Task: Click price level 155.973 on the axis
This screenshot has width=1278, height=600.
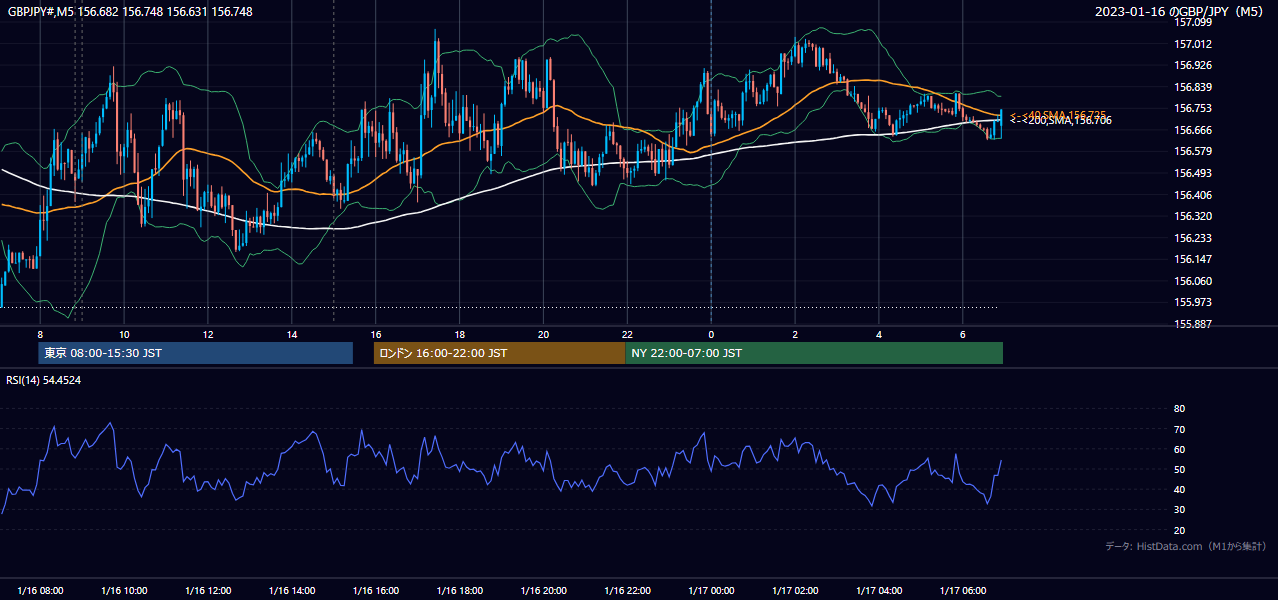Action: [1193, 302]
